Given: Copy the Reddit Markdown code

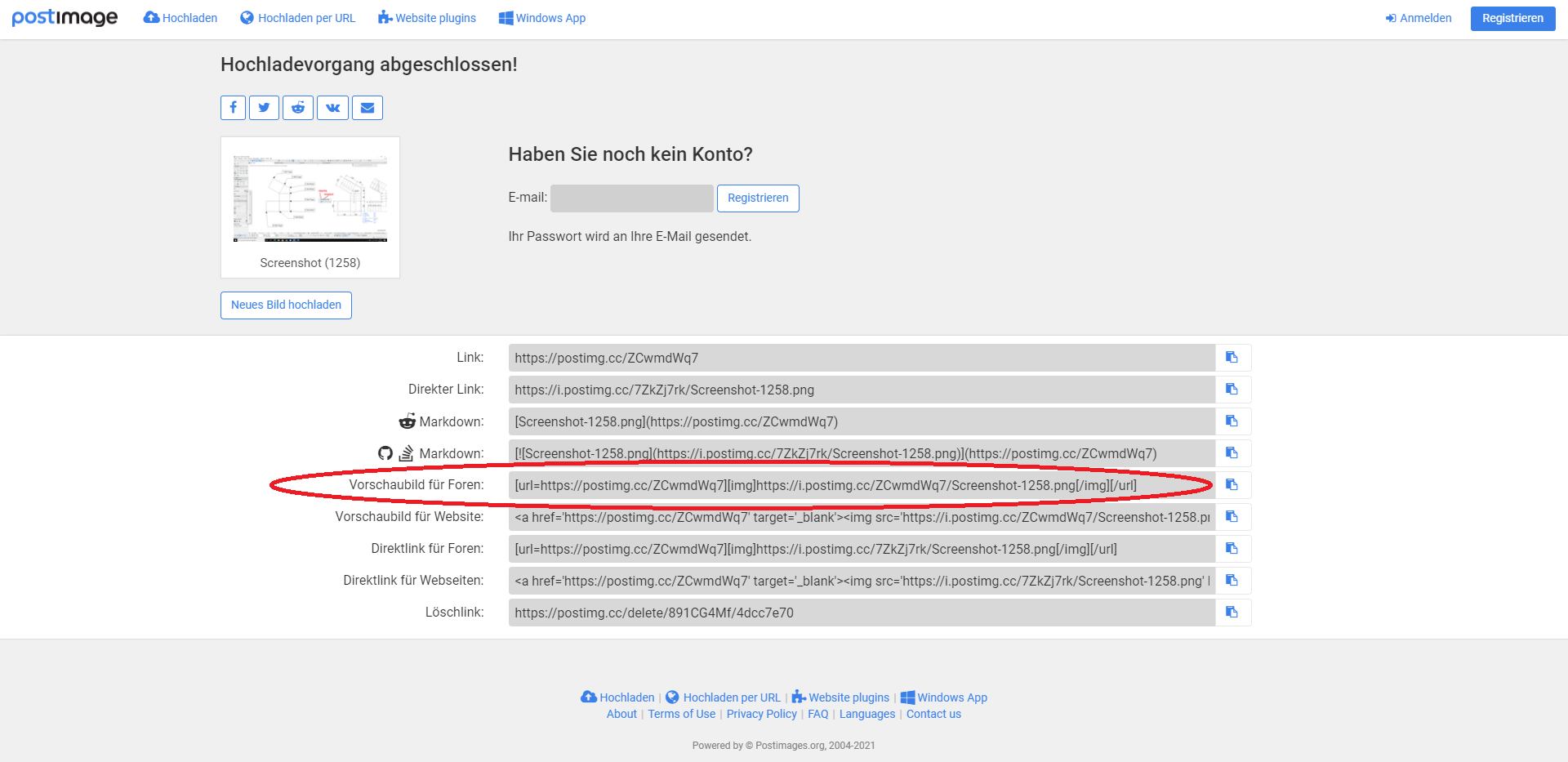Looking at the screenshot, I should pyautogui.click(x=1232, y=421).
